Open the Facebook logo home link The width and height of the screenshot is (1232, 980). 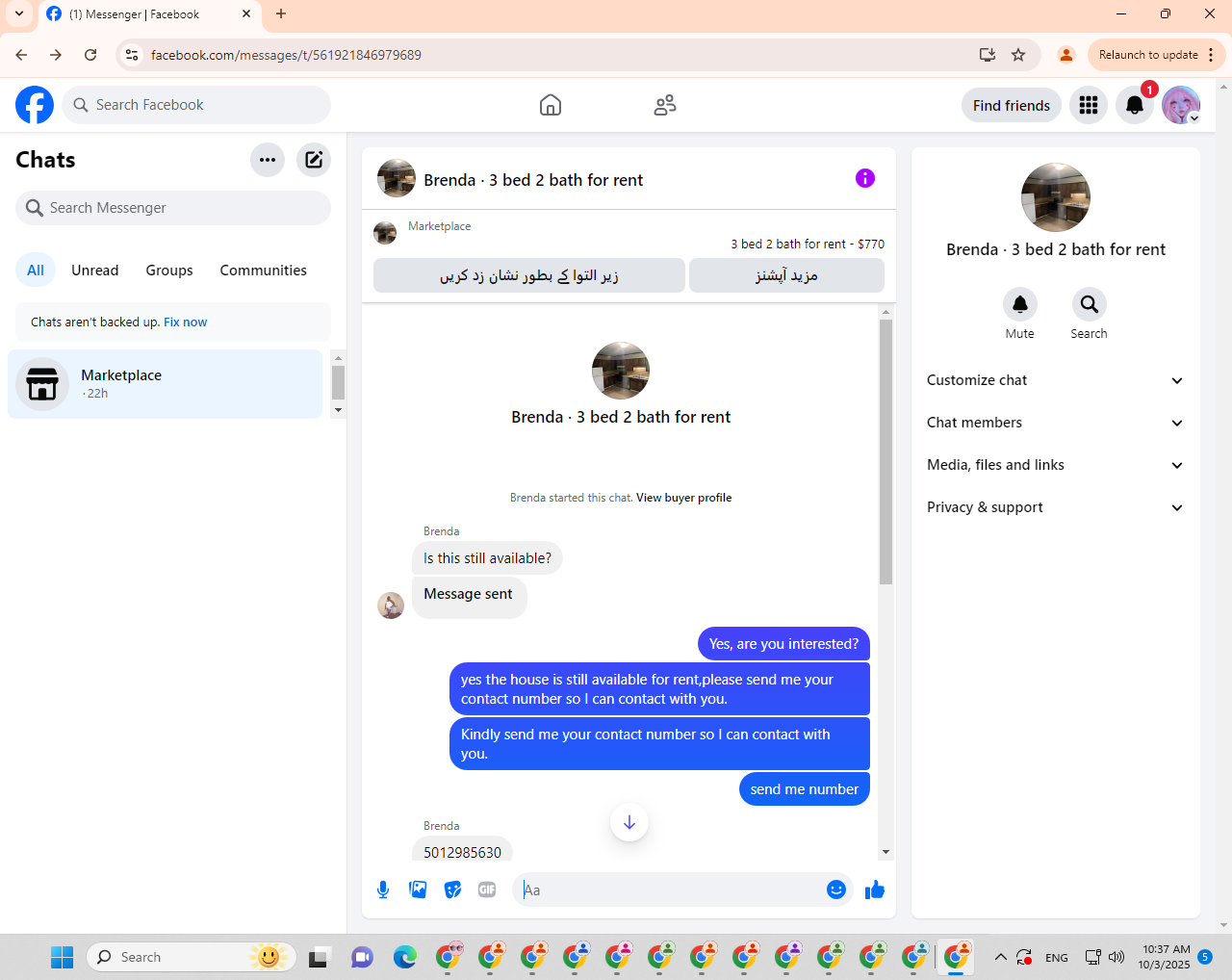(x=35, y=105)
